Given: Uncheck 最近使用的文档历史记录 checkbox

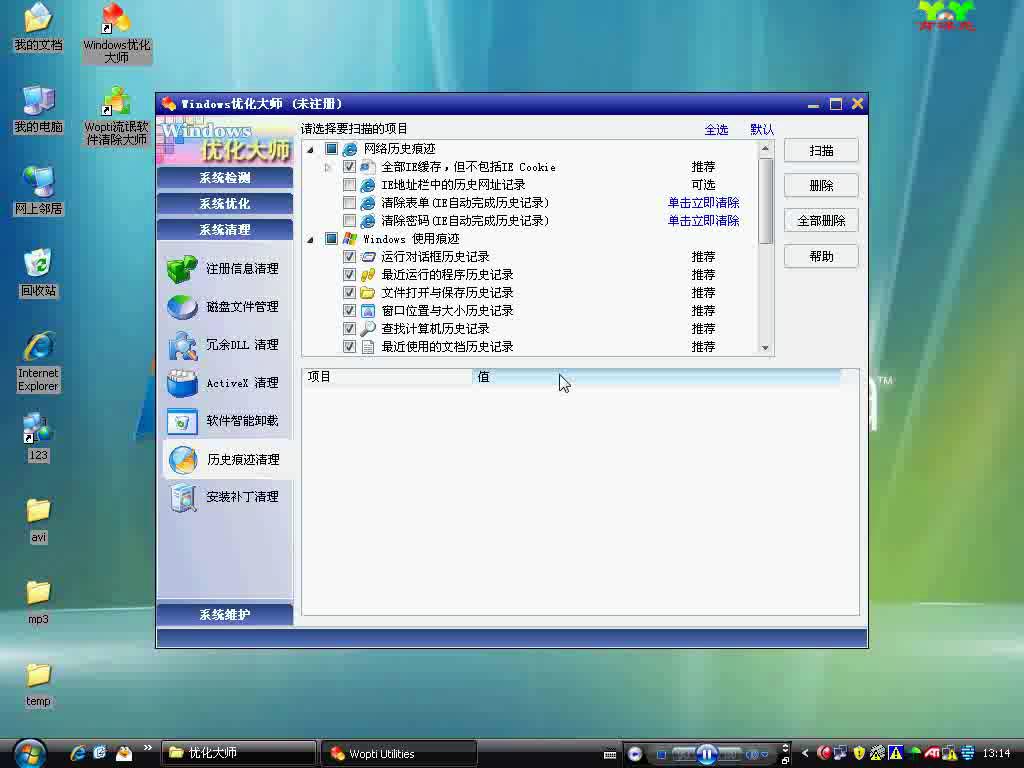Looking at the screenshot, I should pyautogui.click(x=349, y=347).
